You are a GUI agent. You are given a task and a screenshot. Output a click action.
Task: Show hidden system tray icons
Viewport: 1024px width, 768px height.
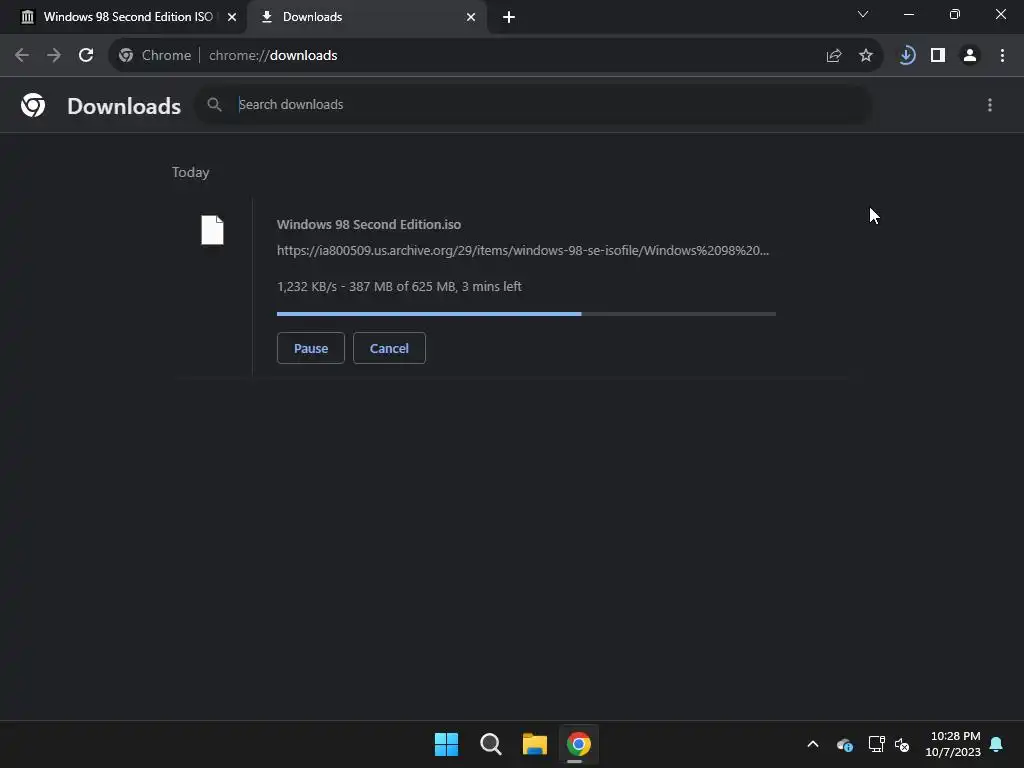pos(813,744)
